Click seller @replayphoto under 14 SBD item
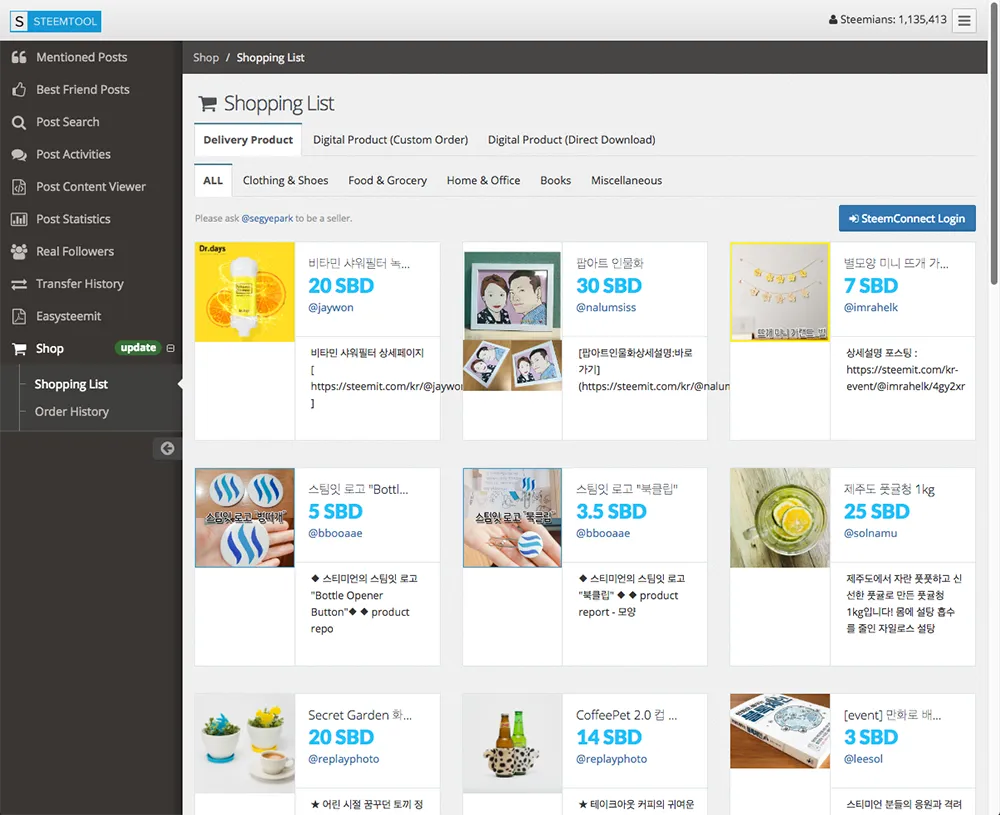The image size is (1000, 815). click(611, 759)
